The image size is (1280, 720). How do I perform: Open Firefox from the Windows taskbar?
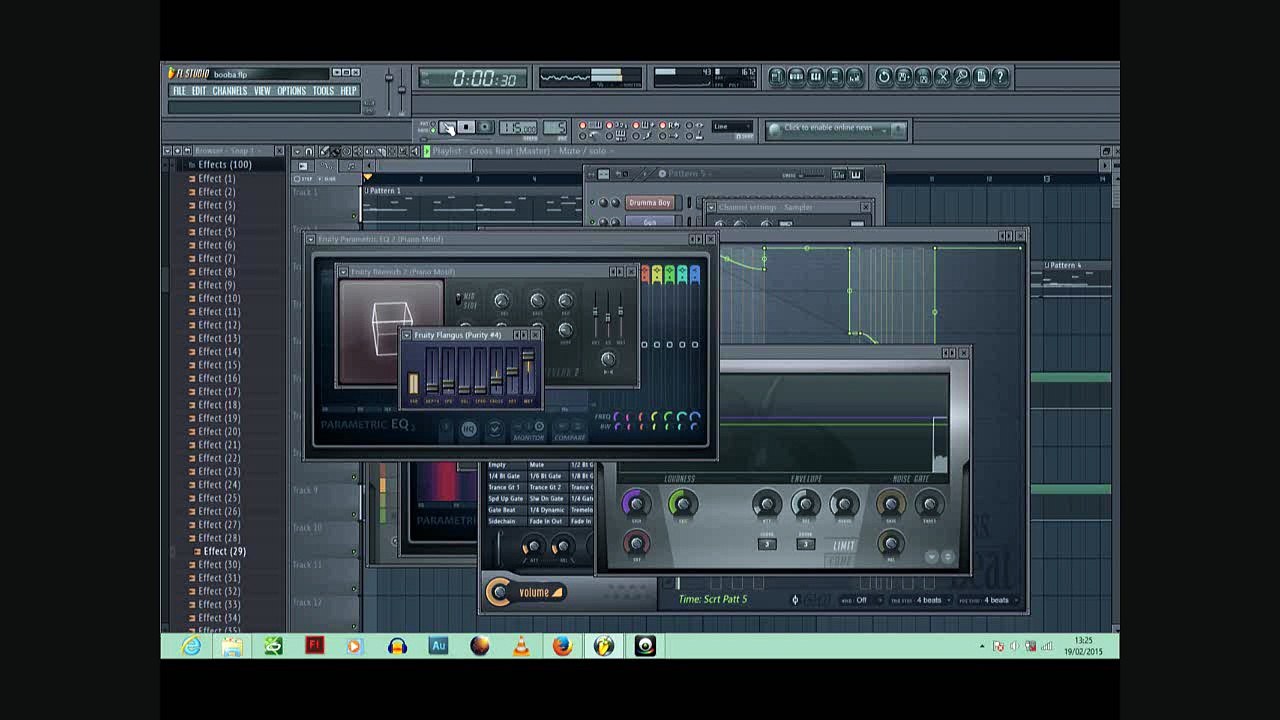[x=562, y=646]
